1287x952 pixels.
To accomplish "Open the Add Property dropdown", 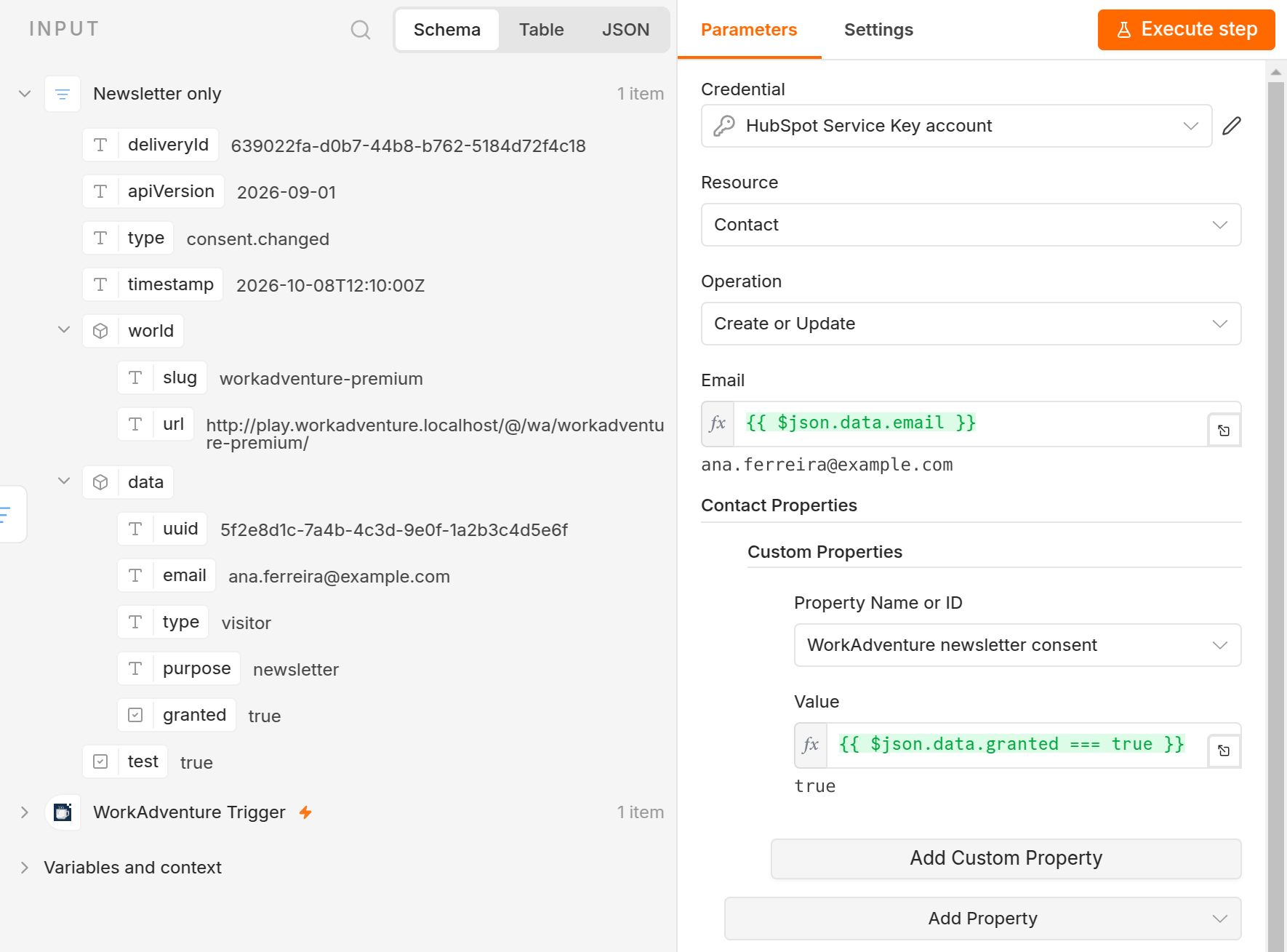I will pos(982,919).
